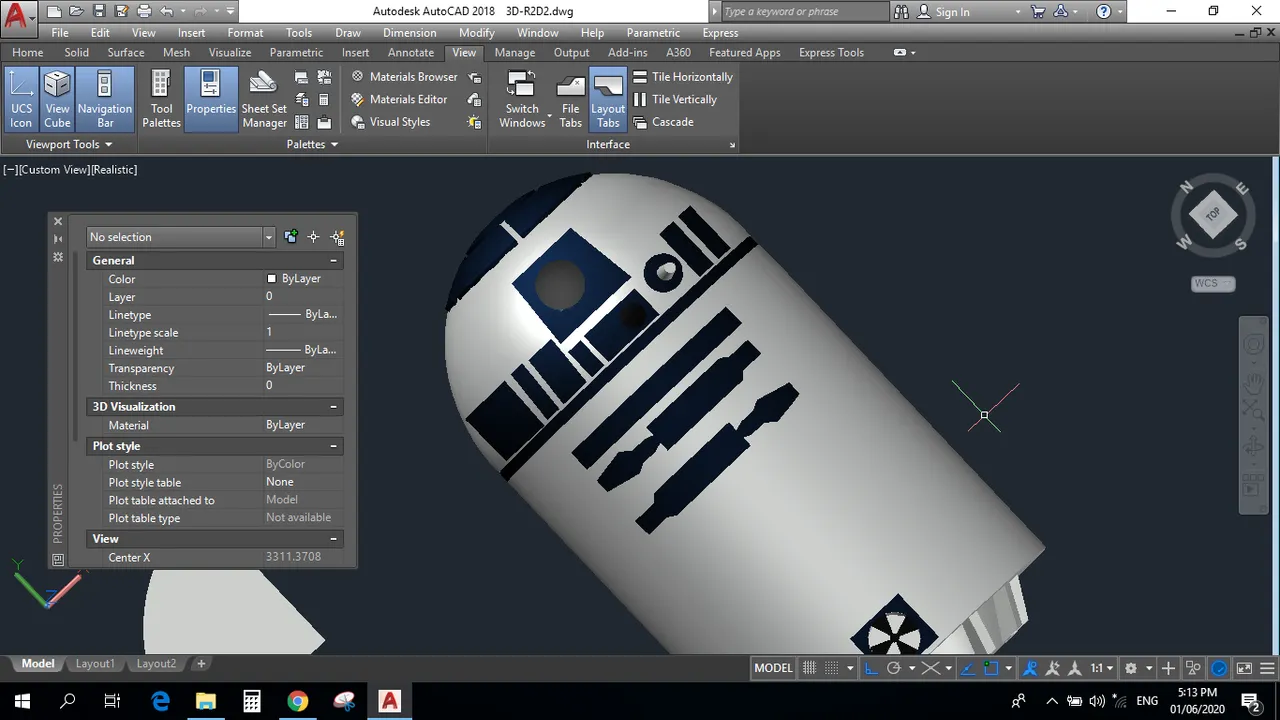Collapse the General section
The image size is (1280, 720).
coord(334,260)
